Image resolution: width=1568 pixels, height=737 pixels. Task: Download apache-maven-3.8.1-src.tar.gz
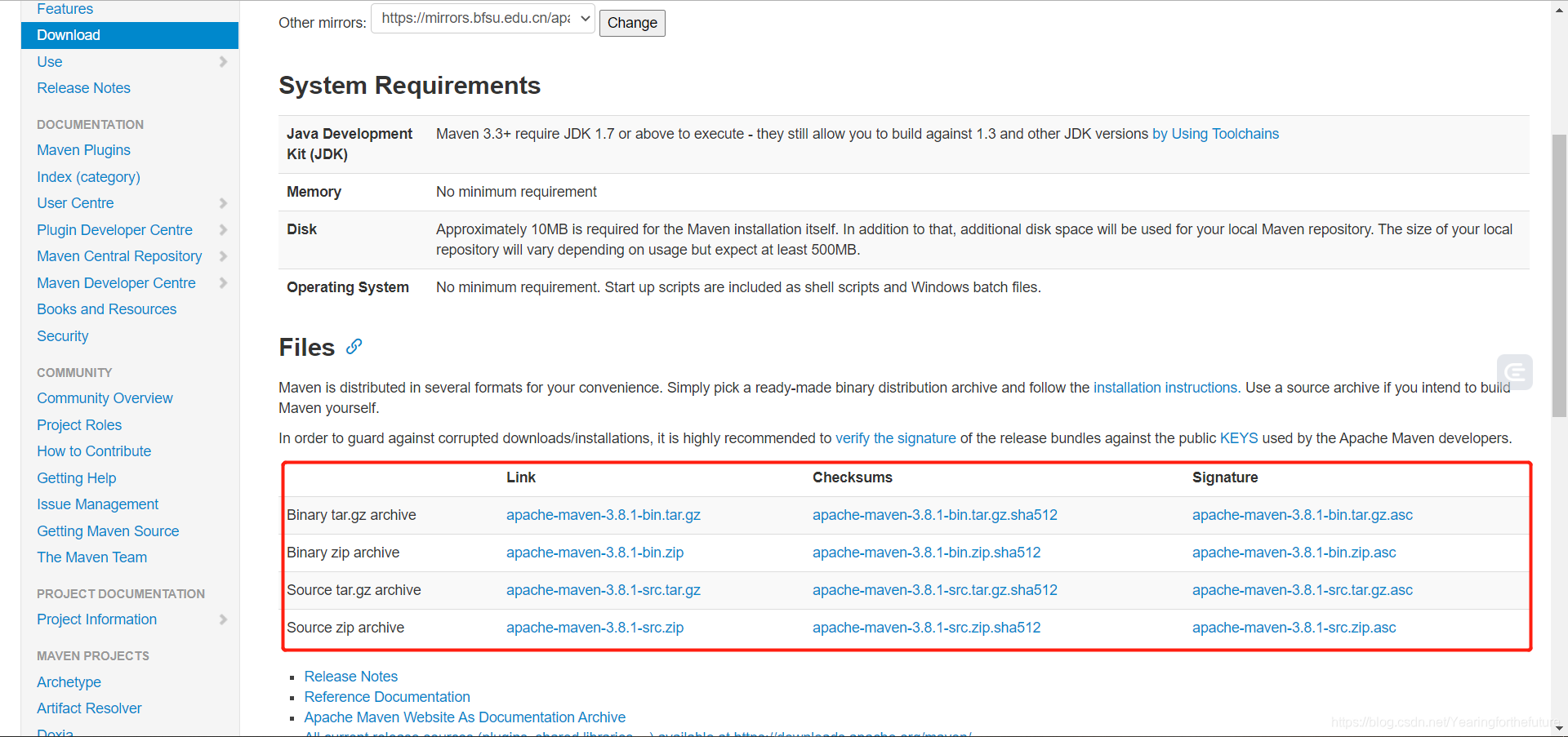(x=604, y=590)
